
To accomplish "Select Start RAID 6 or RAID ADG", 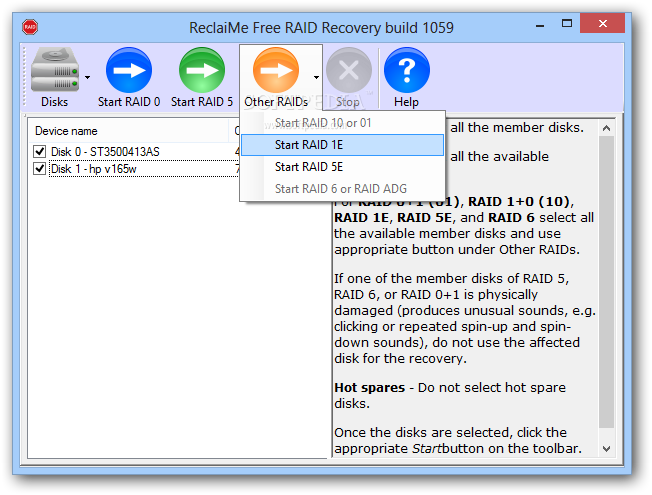I will tap(343, 189).
